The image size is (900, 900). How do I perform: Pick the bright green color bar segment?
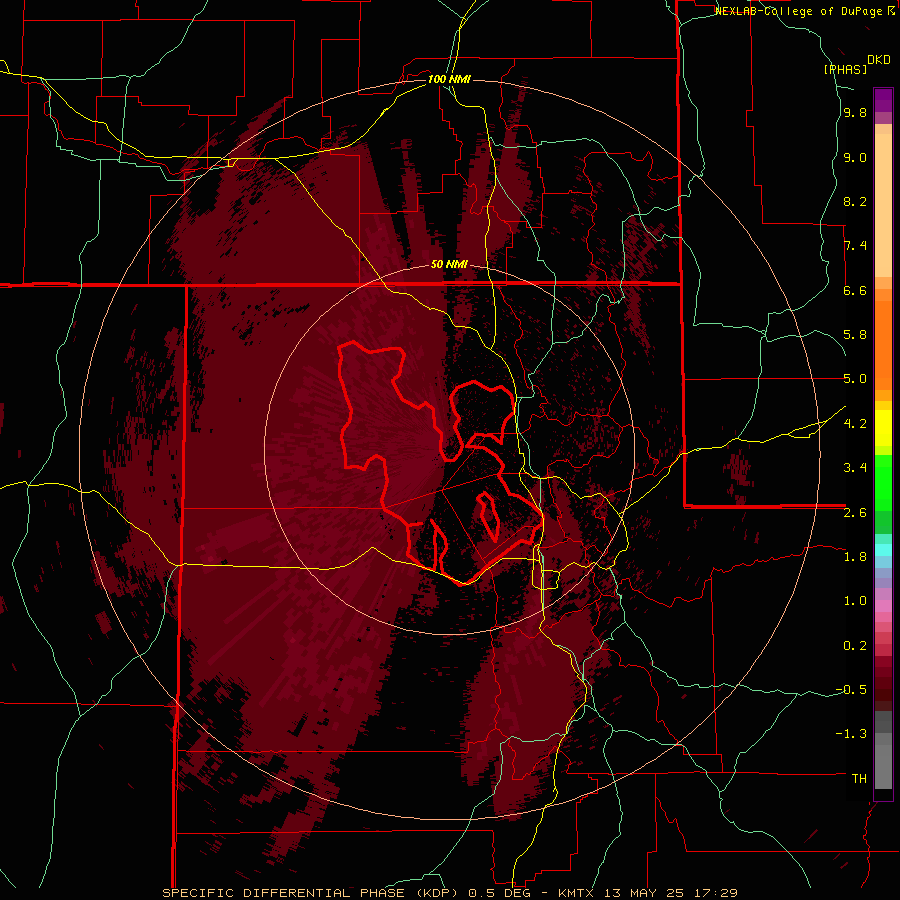pos(883,483)
